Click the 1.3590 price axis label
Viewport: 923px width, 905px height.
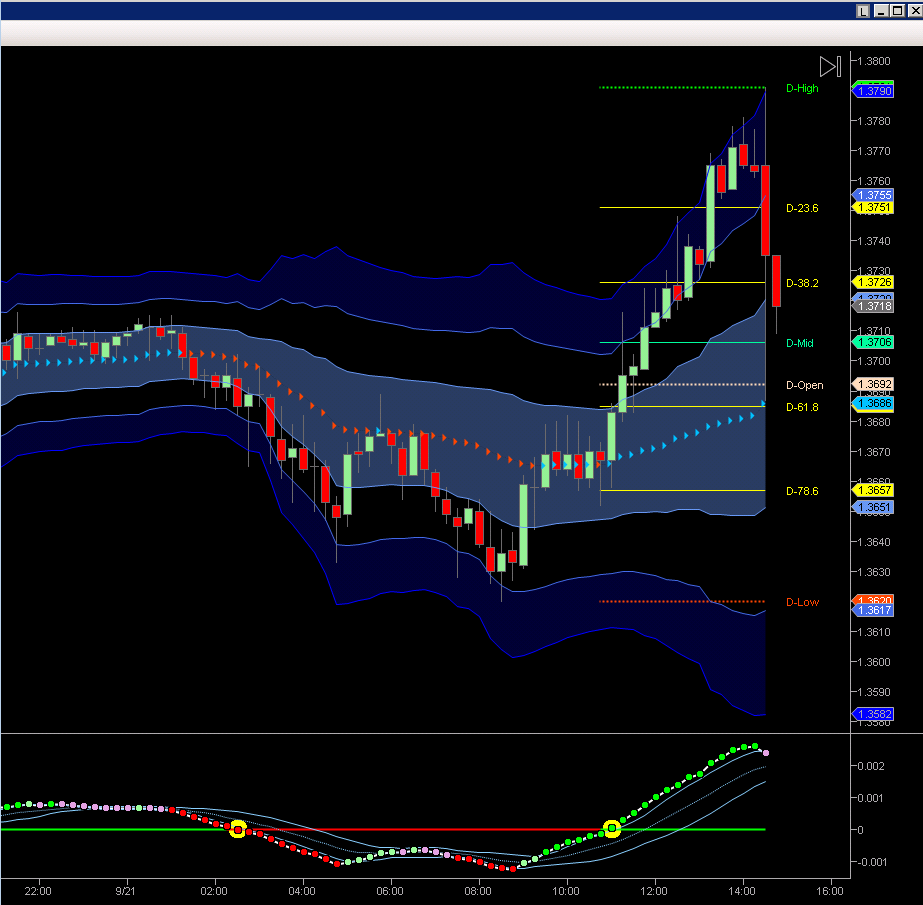click(874, 692)
